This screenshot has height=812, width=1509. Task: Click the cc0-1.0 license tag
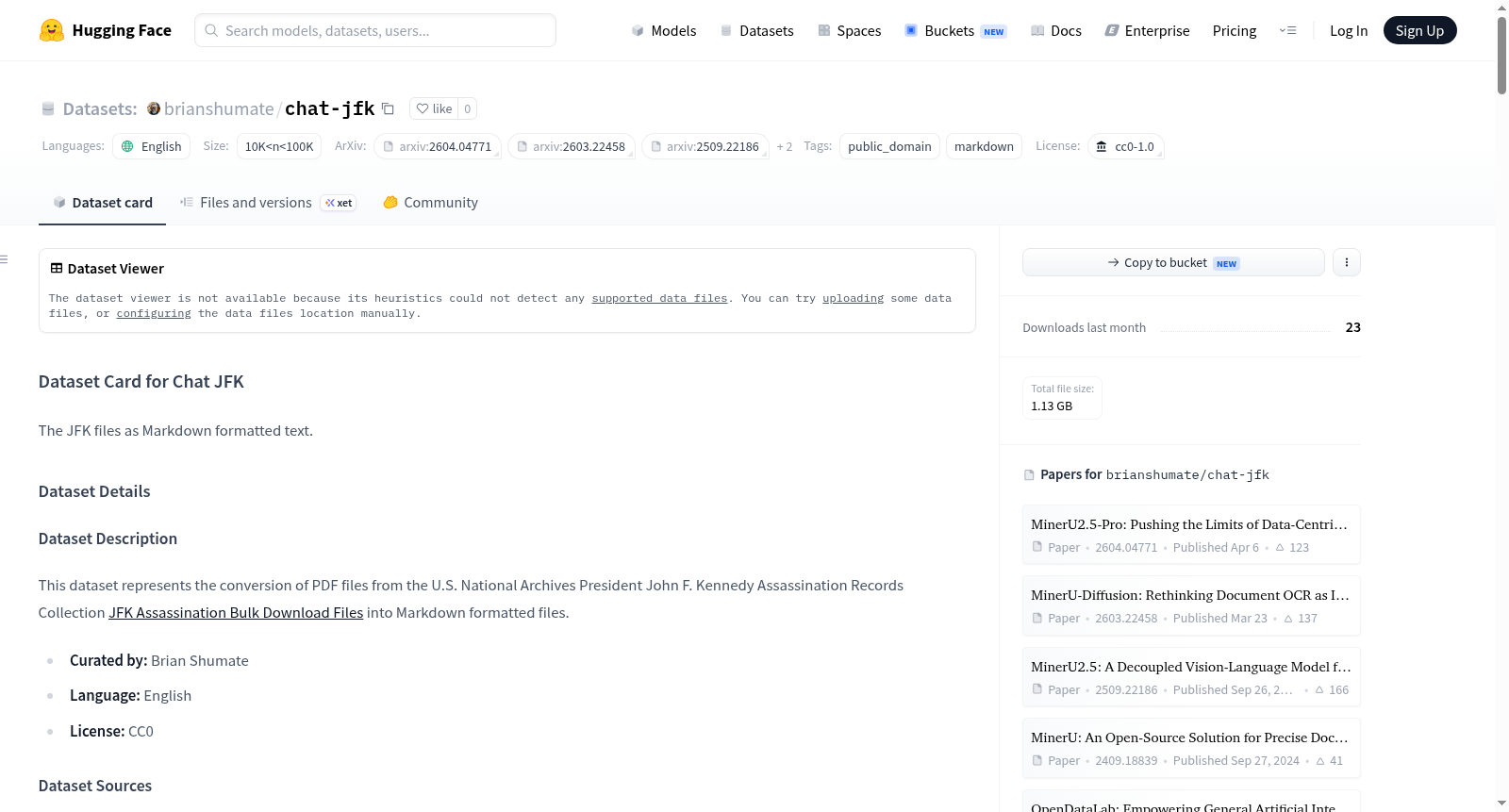coord(1126,146)
